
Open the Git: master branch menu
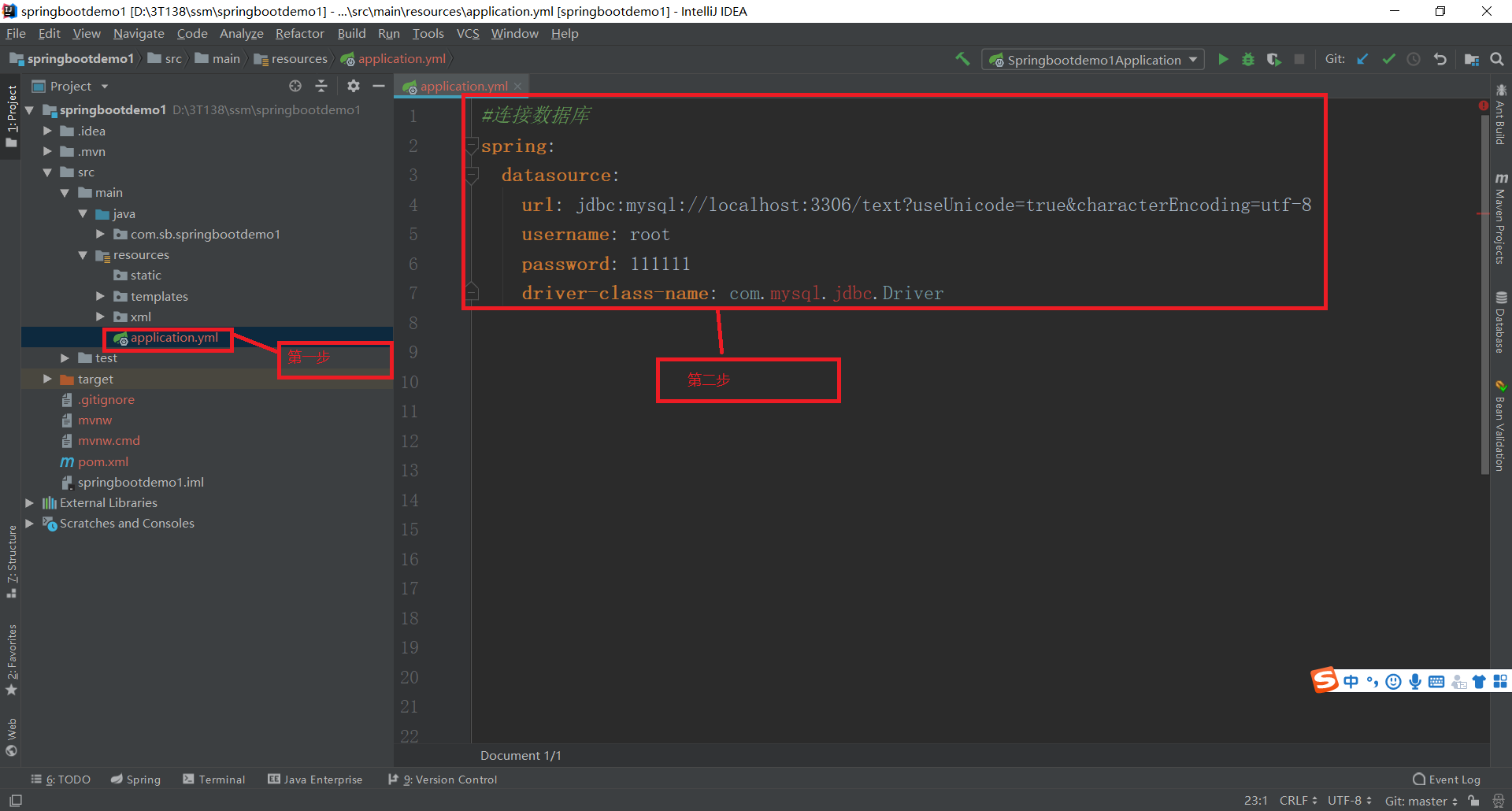[1421, 801]
